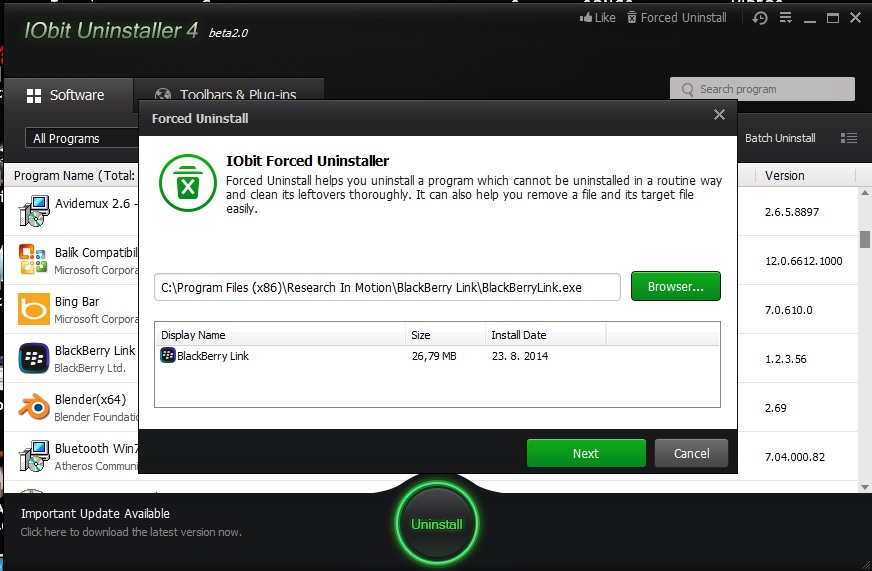Screen dimensions: 872x571
Task: Click the program list scroll down arrow
Action: click(x=864, y=487)
